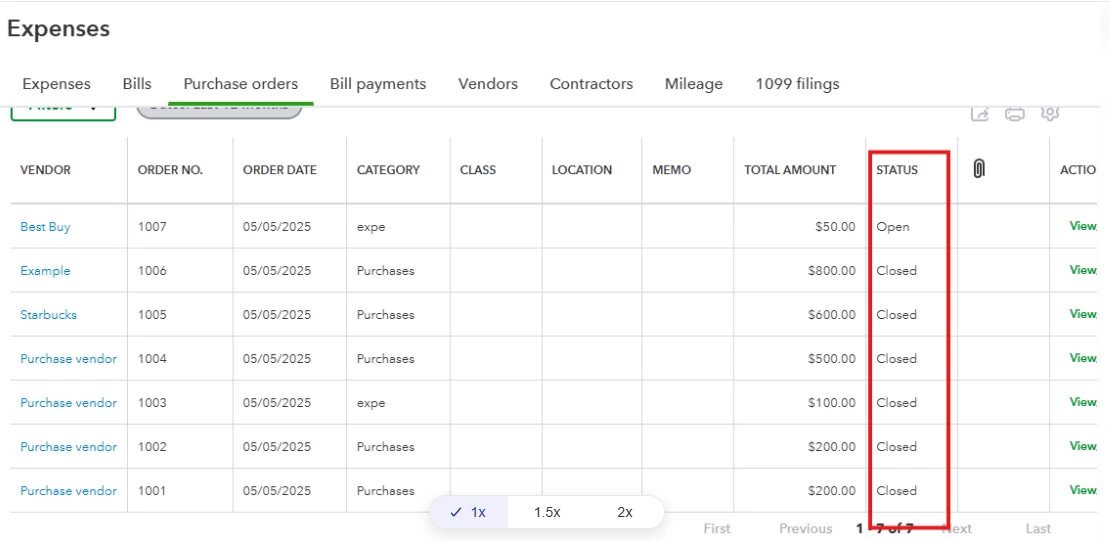Sort by the ORDER NO. column header
Viewport: 1109px width, 541px height.
[x=170, y=170]
